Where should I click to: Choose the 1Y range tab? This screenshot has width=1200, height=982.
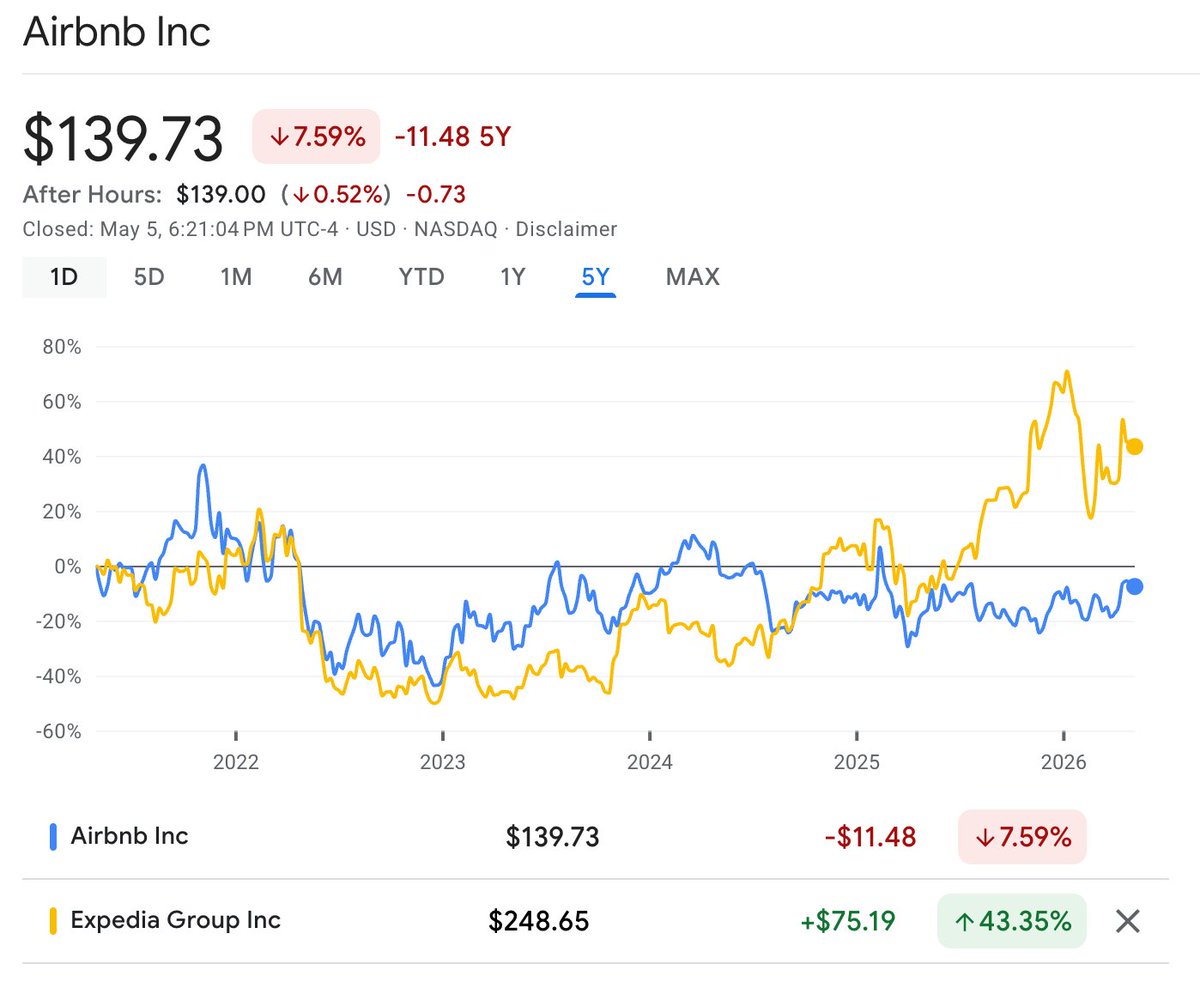(x=512, y=276)
